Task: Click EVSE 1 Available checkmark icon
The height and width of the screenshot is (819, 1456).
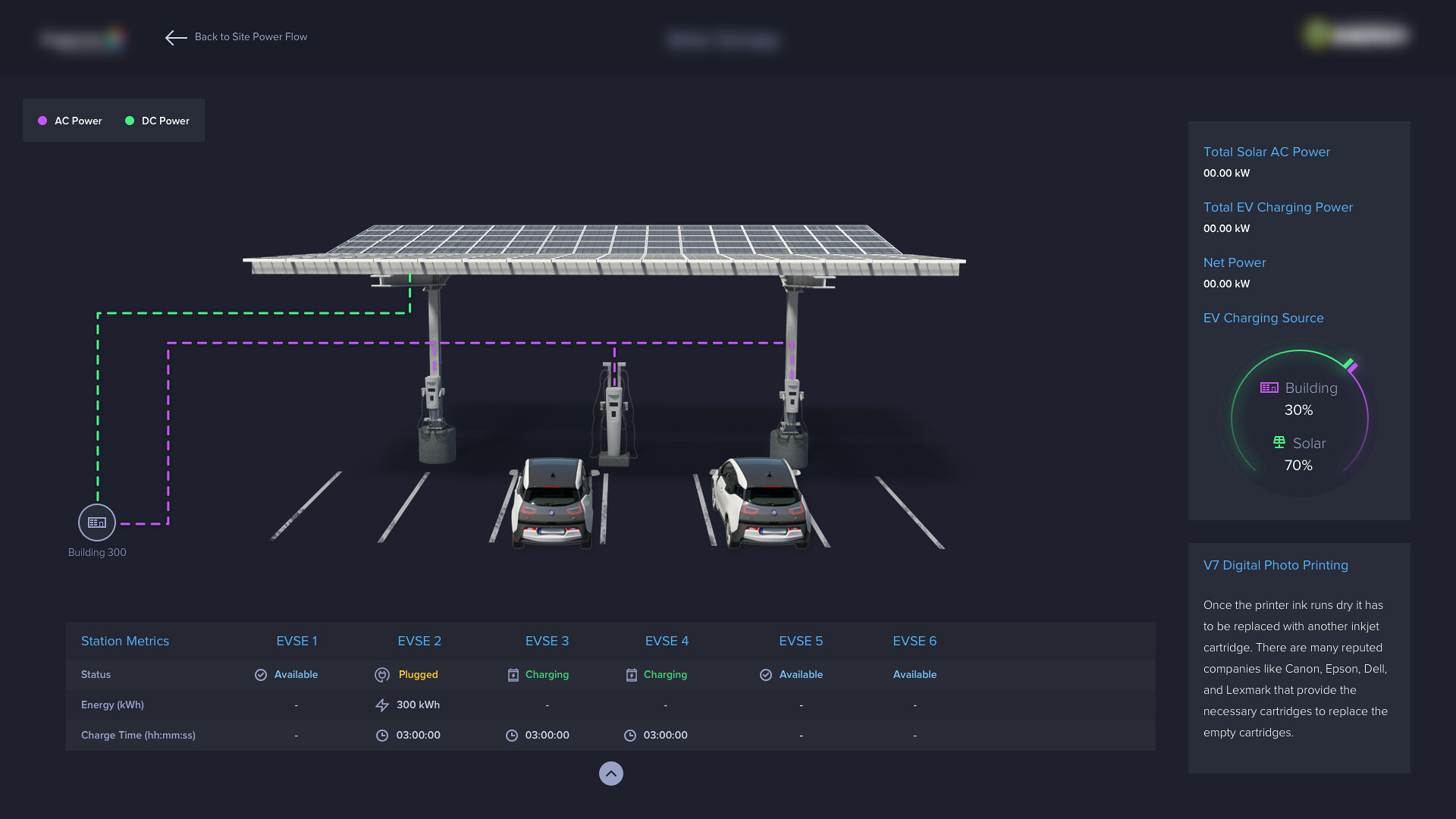Action: click(x=261, y=675)
